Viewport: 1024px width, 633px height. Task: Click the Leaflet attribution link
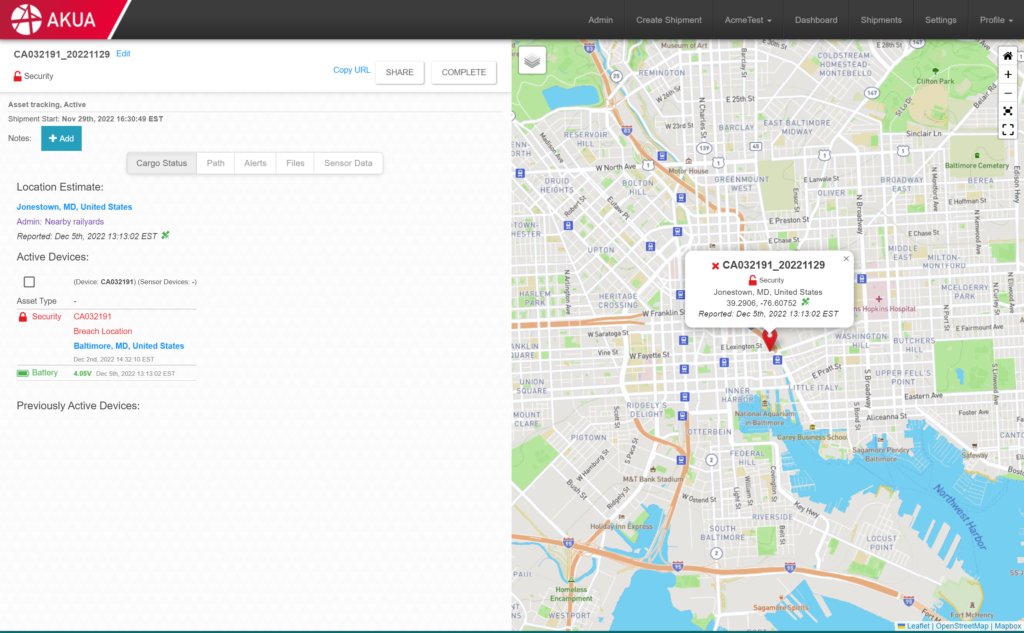(x=918, y=626)
